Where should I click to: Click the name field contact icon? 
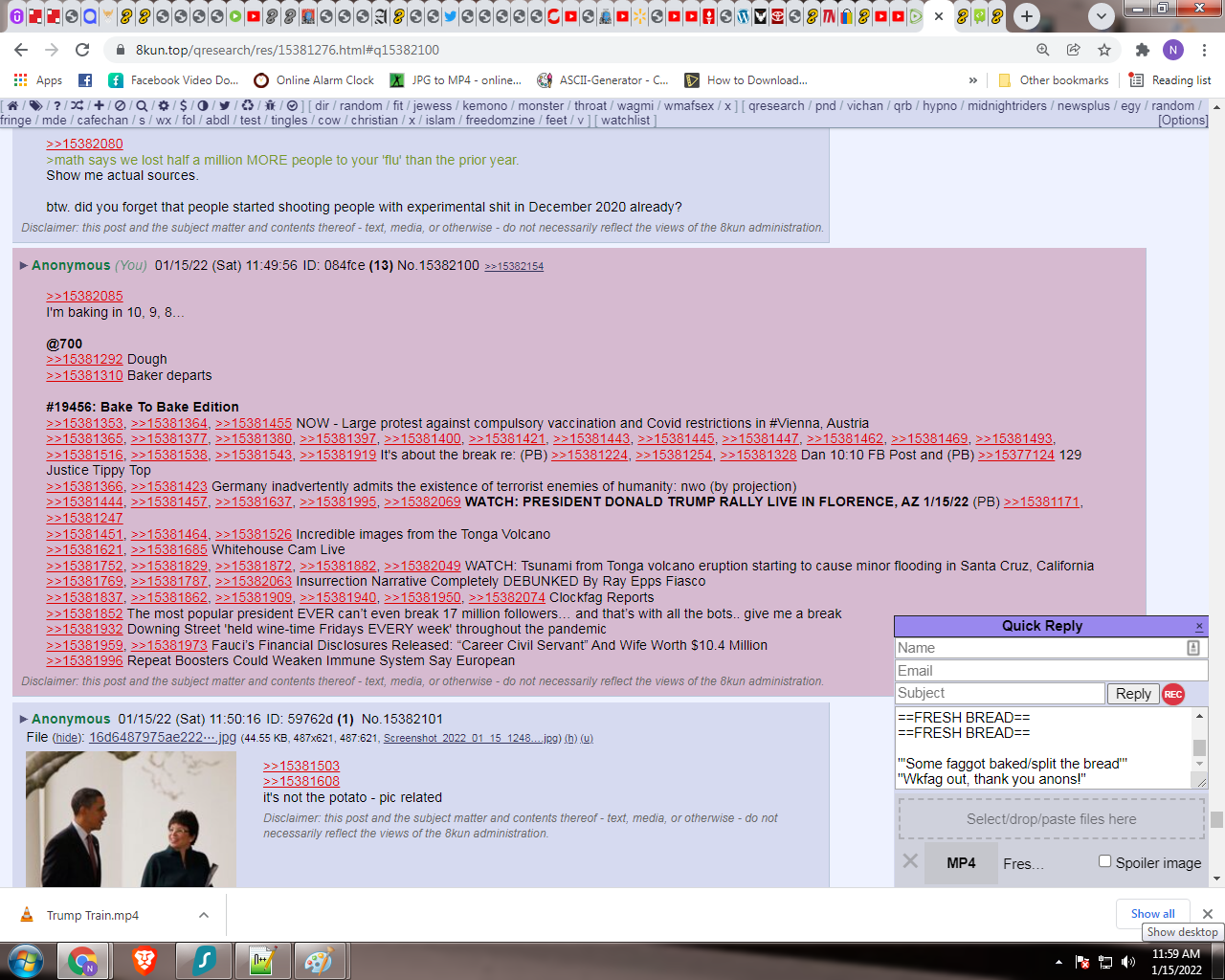1193,648
